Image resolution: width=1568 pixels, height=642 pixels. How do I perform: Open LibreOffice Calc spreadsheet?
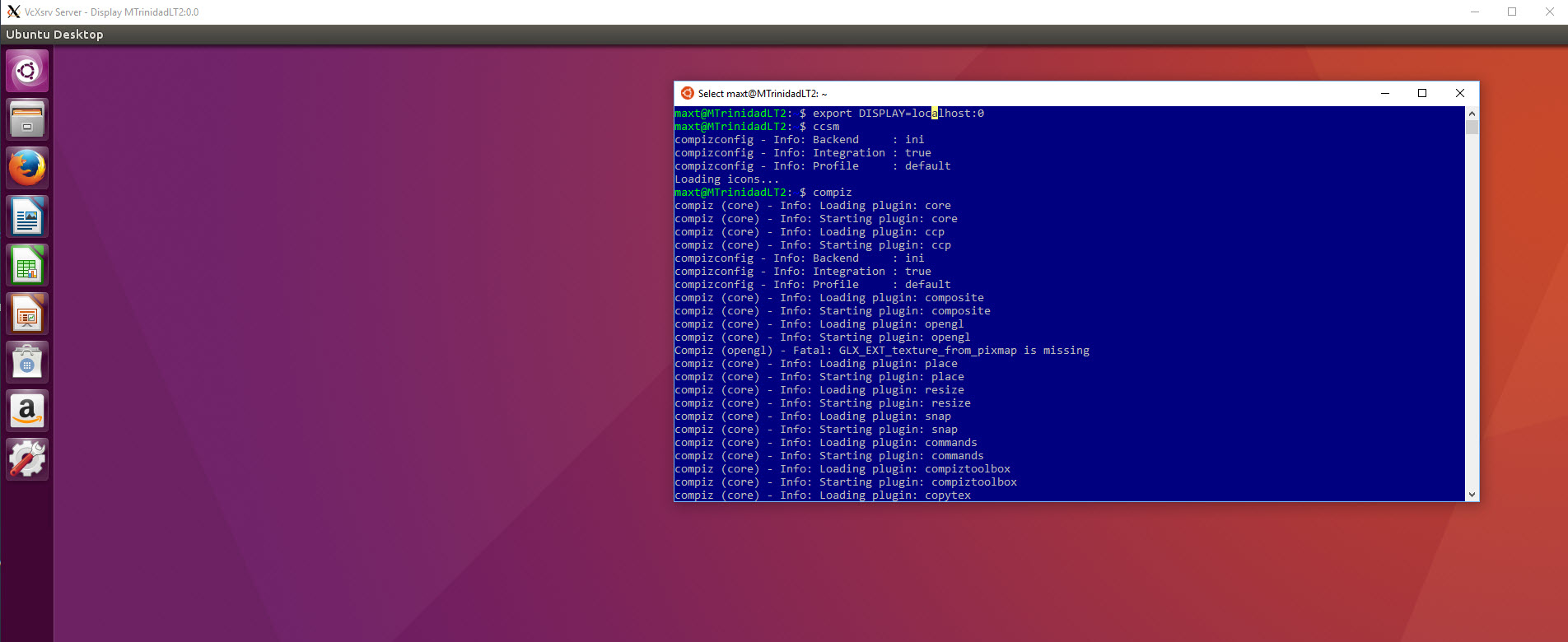(27, 265)
